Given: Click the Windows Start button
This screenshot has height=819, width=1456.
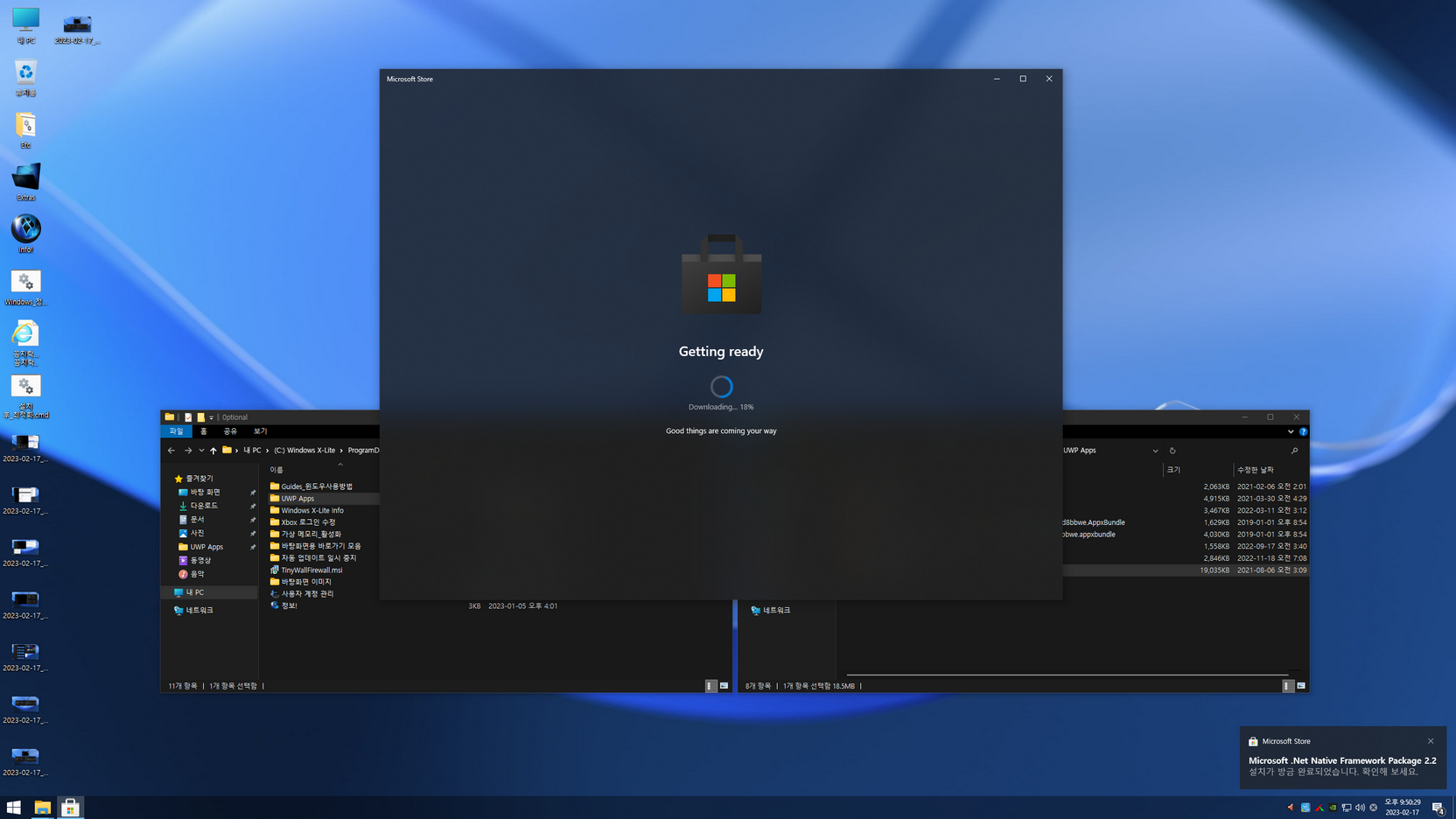Looking at the screenshot, I should point(14,808).
